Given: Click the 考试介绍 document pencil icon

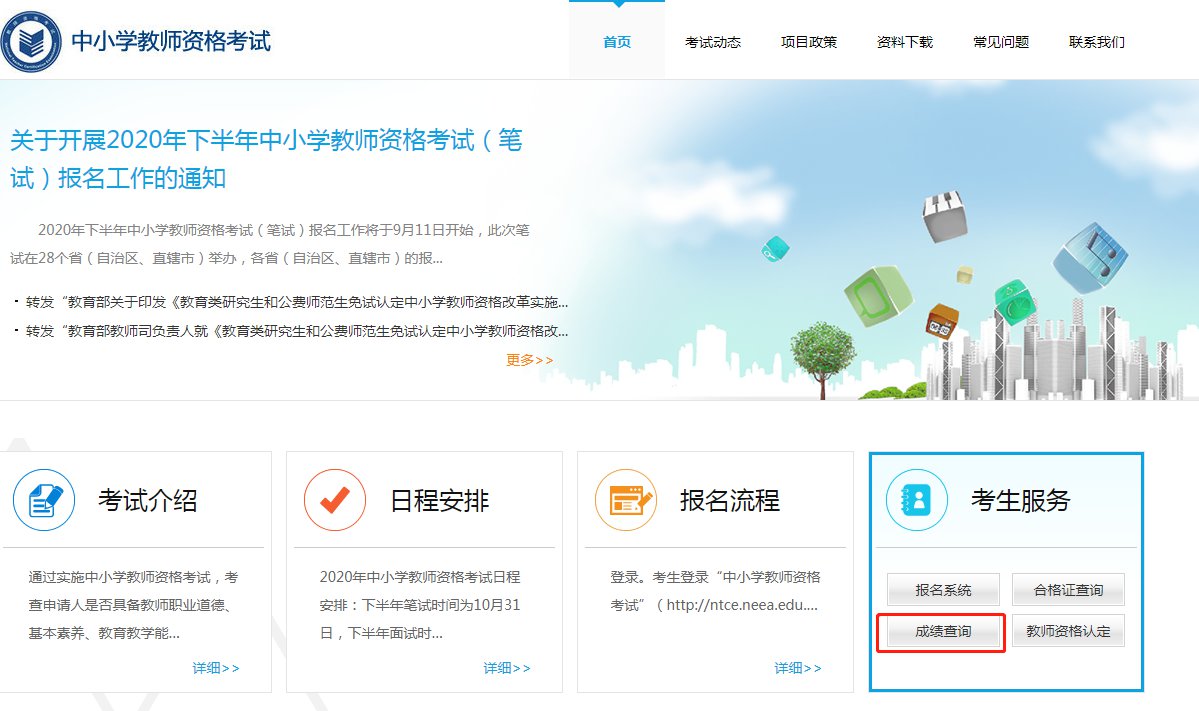Looking at the screenshot, I should tap(44, 500).
